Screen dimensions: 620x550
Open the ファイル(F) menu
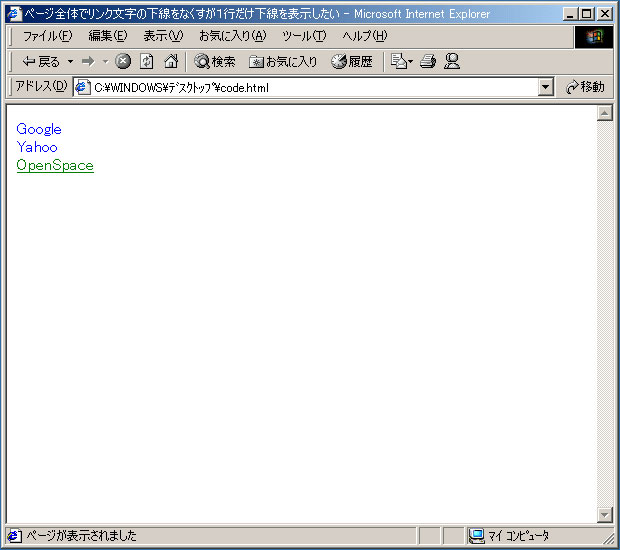tap(47, 36)
